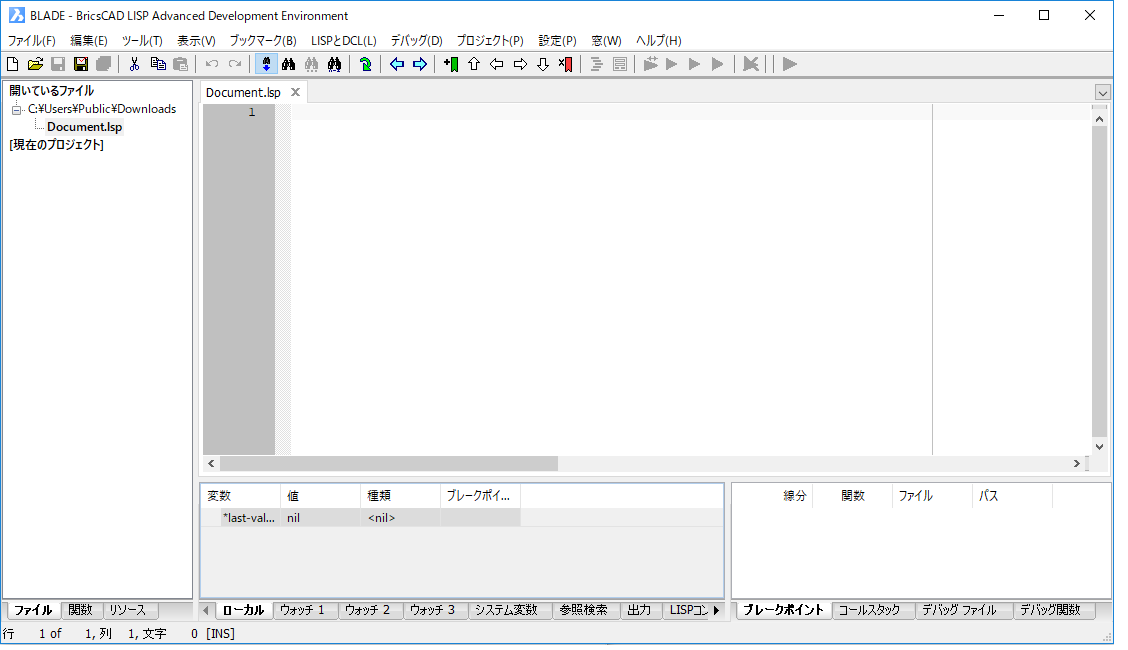
Task: Open the 設定(P) menu
Action: coord(558,40)
